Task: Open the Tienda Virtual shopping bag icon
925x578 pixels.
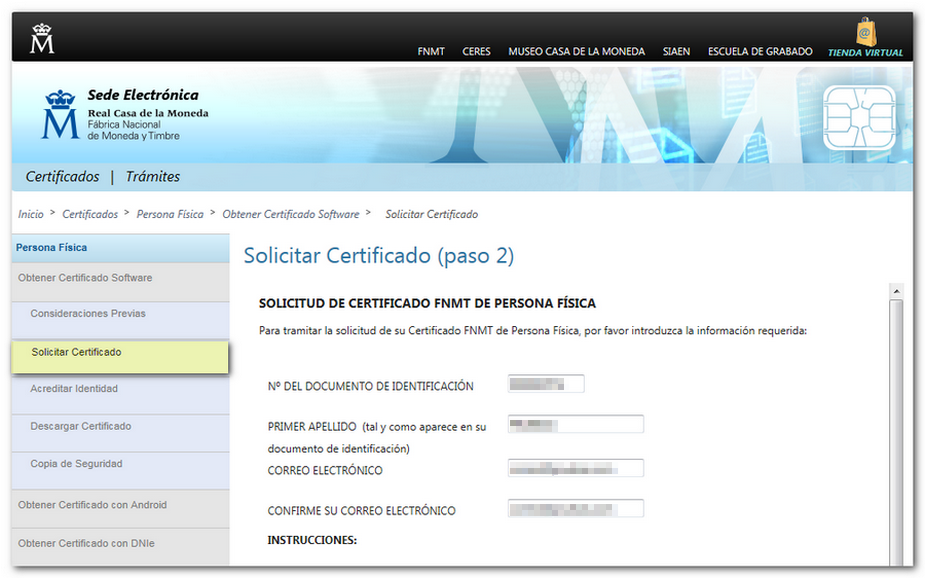Action: pyautogui.click(x=865, y=33)
